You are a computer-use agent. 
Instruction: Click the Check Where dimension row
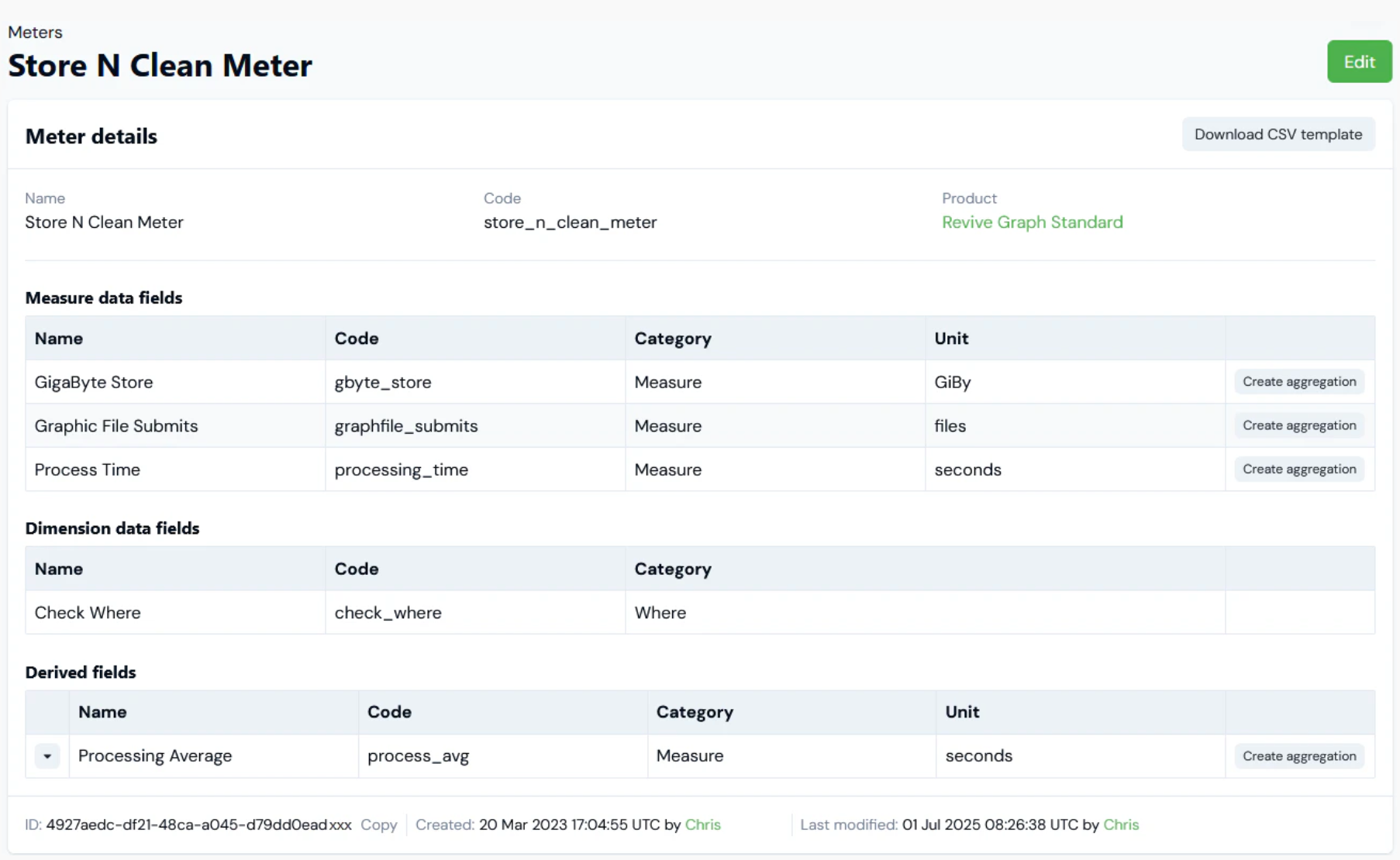[x=88, y=613]
